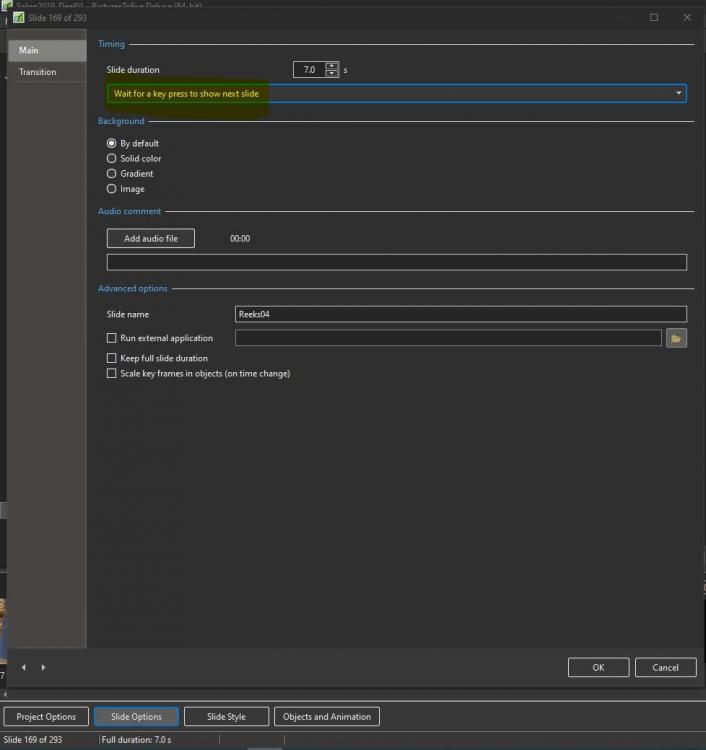Open Project Options
The height and width of the screenshot is (750, 706).
tap(46, 717)
